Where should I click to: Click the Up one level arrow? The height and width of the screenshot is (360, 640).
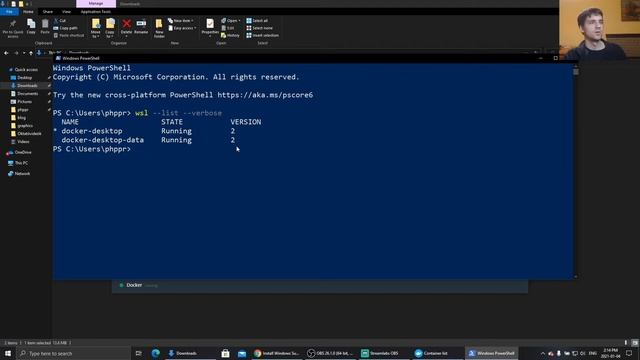[x=31, y=53]
